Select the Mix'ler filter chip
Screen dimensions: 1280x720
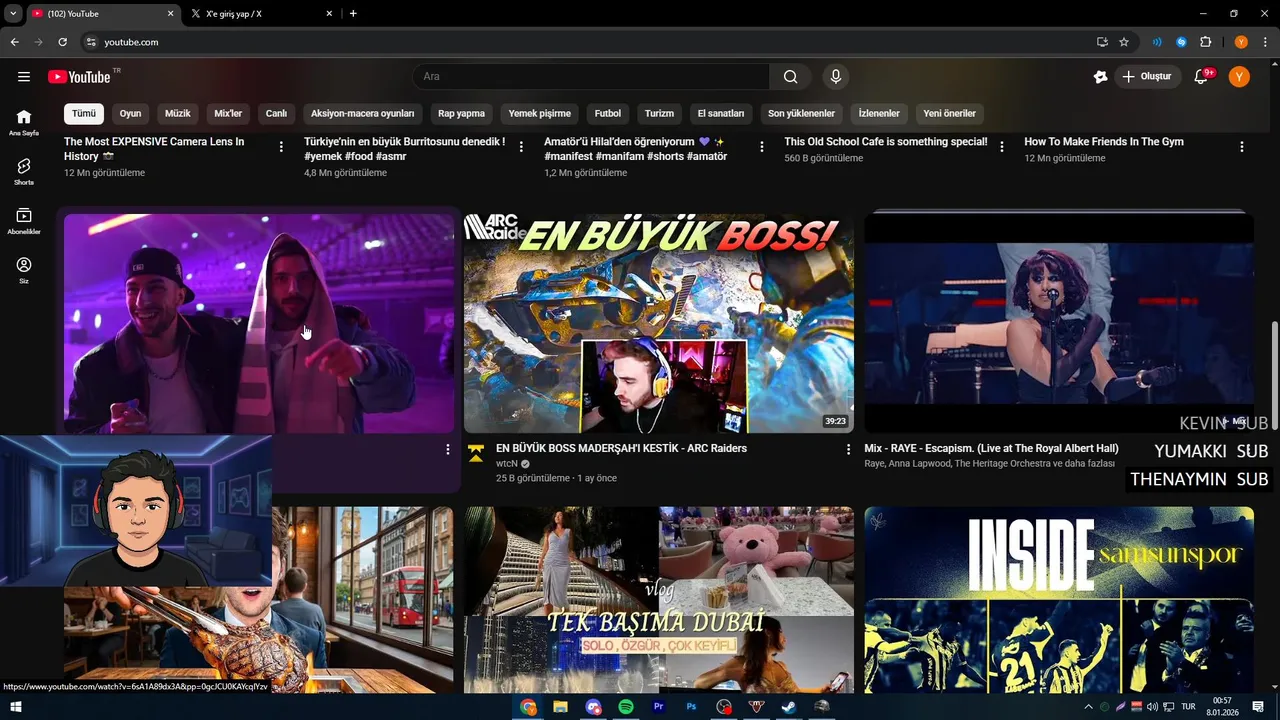[228, 114]
